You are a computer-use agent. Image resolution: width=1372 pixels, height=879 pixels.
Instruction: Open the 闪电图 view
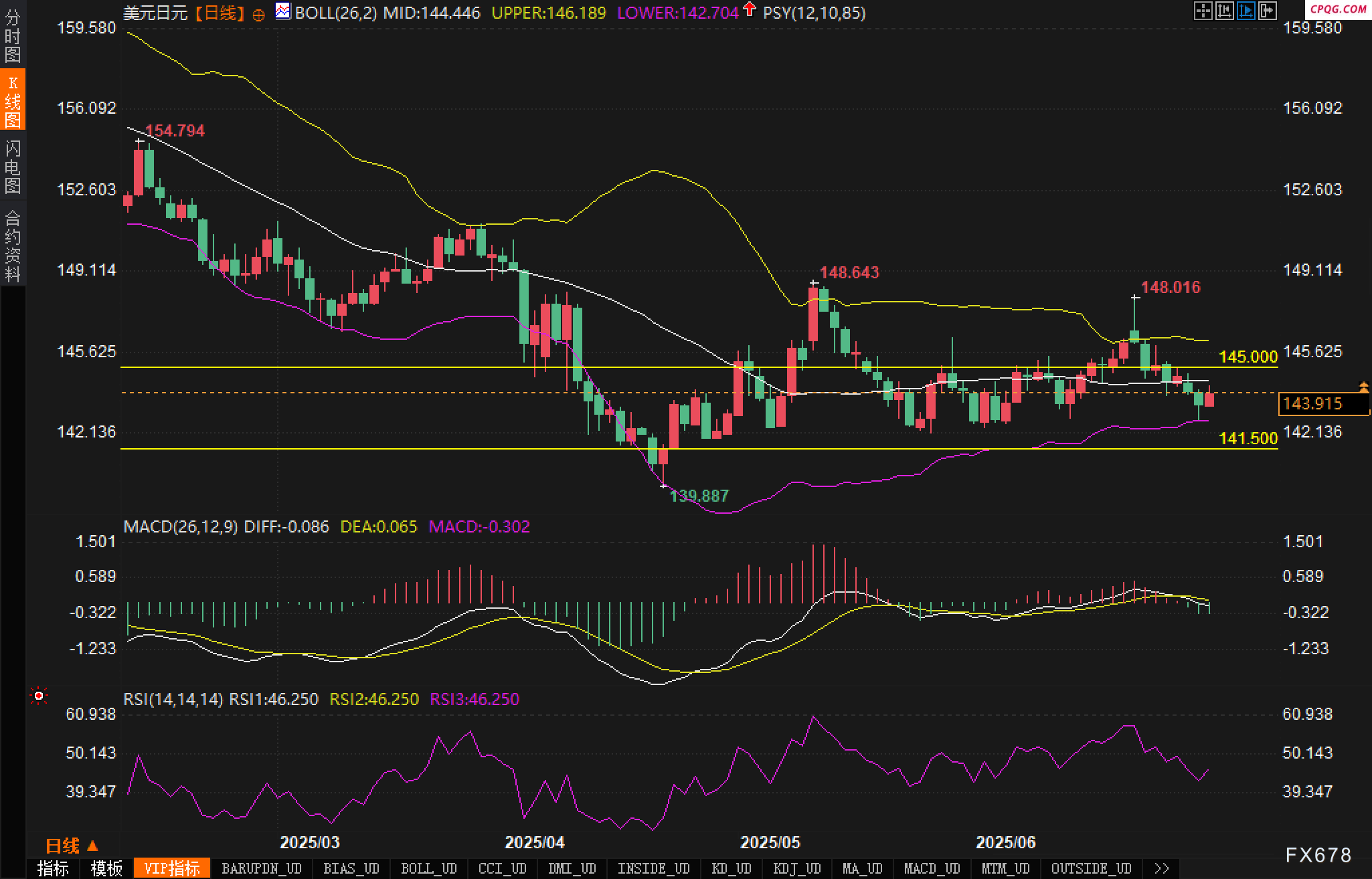[13, 167]
